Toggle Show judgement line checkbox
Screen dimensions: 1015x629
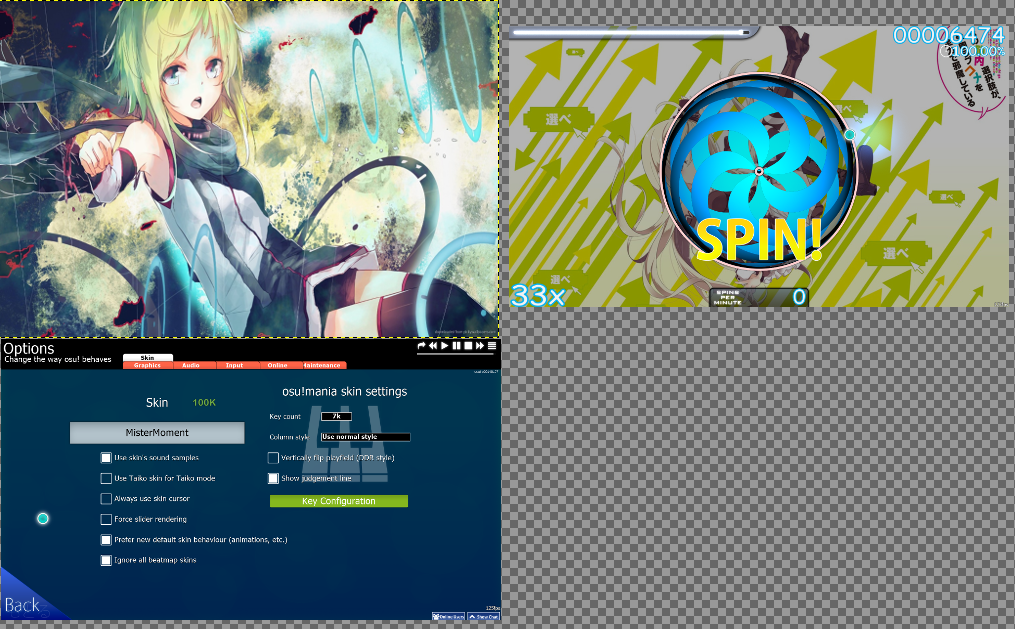click(273, 478)
